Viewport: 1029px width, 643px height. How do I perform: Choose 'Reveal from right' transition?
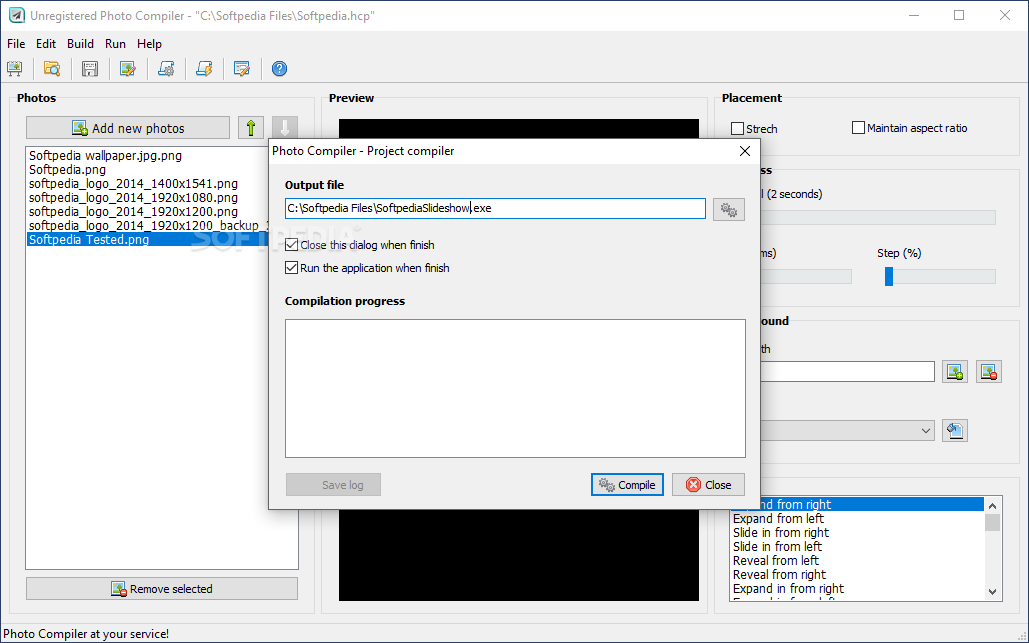point(780,574)
